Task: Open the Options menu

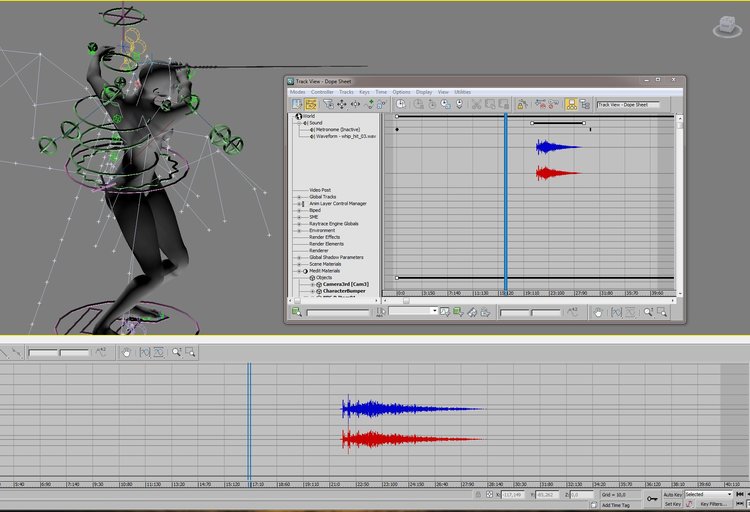Action: [x=401, y=92]
